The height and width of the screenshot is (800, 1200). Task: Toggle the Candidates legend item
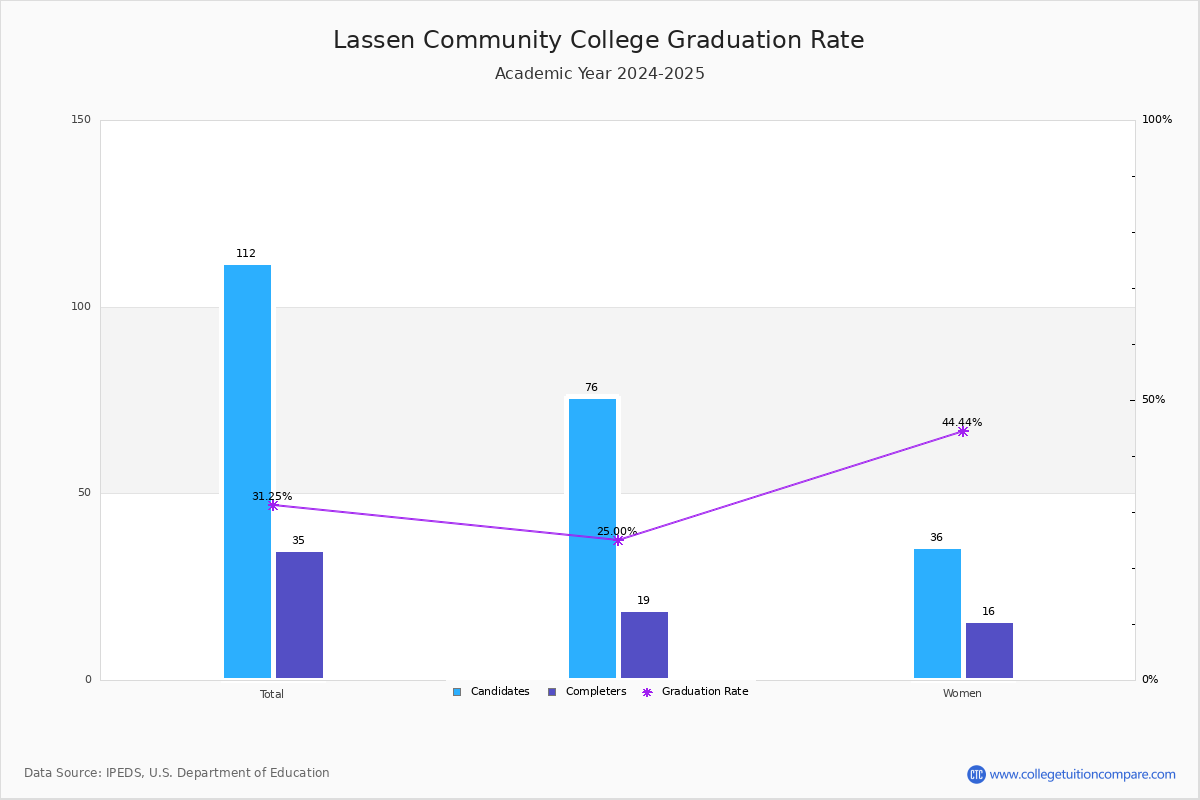(x=490, y=692)
